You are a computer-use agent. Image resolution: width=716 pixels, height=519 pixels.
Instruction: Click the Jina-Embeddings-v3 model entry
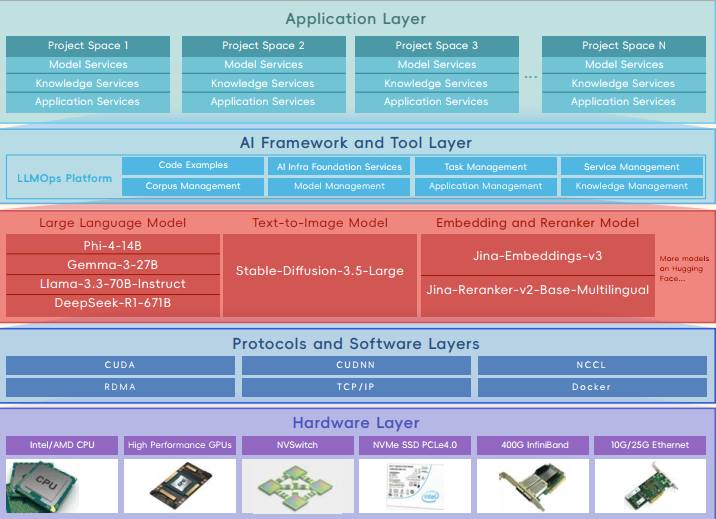click(x=537, y=256)
